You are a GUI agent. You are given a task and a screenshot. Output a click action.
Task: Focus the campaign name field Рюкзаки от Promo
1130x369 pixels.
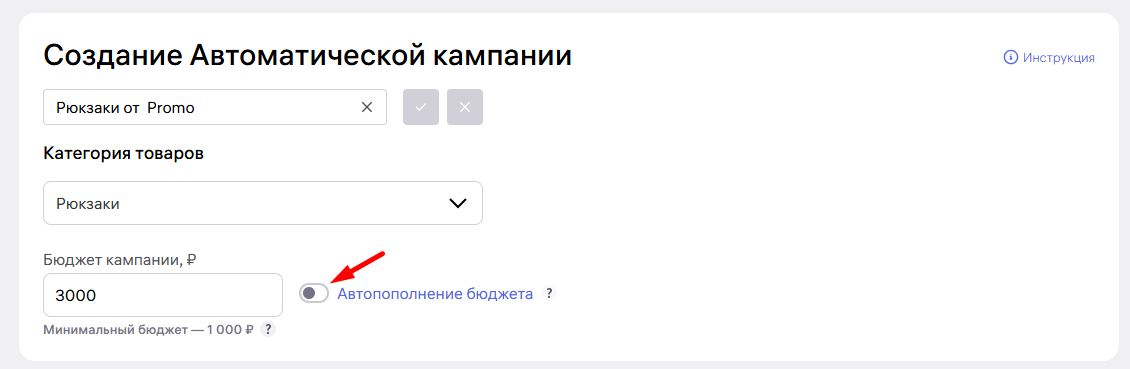(215, 107)
